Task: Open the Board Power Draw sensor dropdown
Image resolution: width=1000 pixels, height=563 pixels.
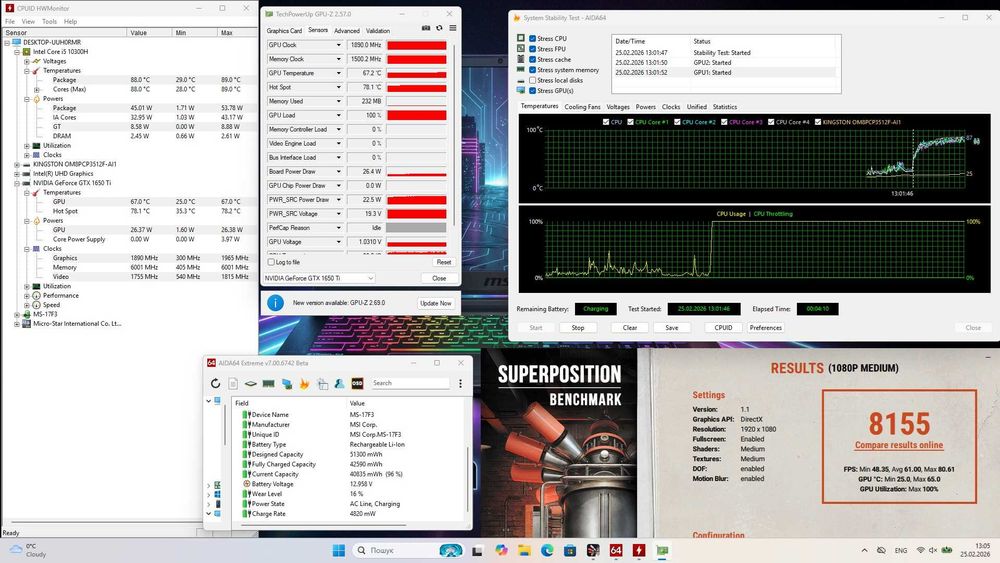Action: click(x=339, y=172)
